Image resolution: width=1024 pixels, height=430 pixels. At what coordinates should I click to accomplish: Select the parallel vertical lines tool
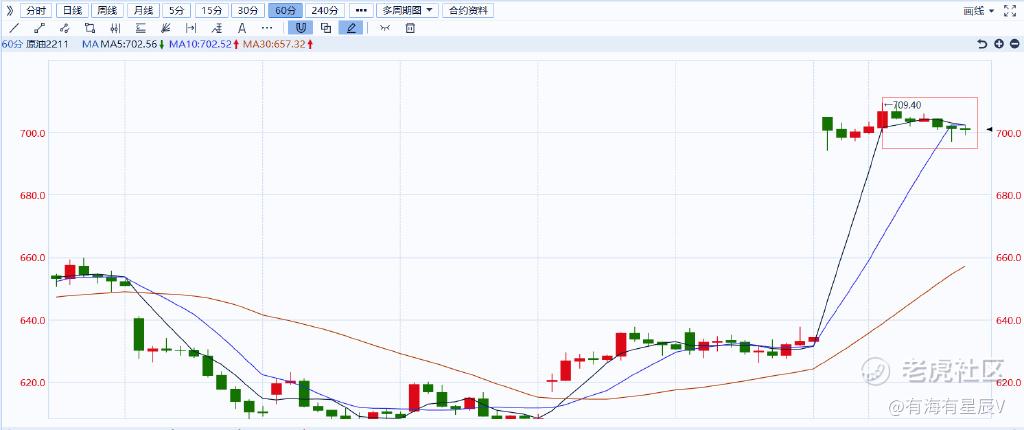pos(115,28)
